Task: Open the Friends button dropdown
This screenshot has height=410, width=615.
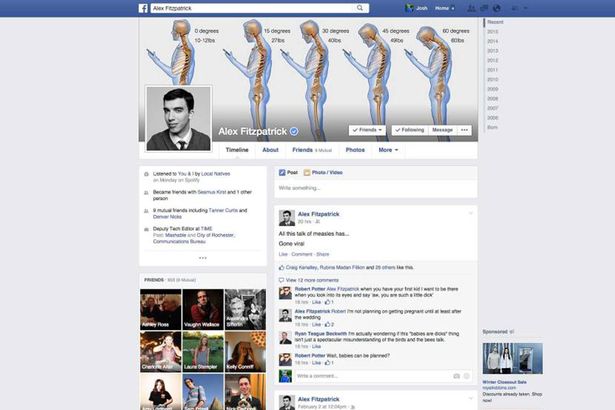Action: pos(368,130)
